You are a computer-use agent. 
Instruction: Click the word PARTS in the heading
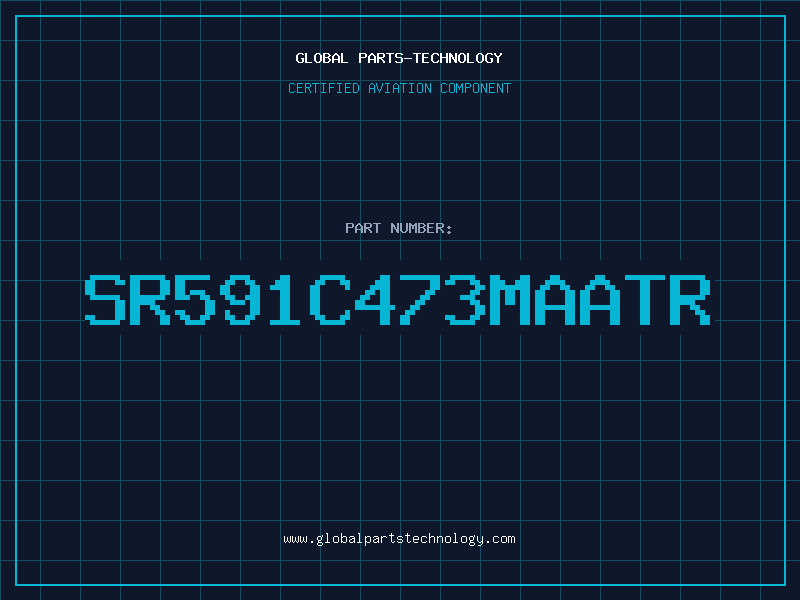tap(381, 58)
